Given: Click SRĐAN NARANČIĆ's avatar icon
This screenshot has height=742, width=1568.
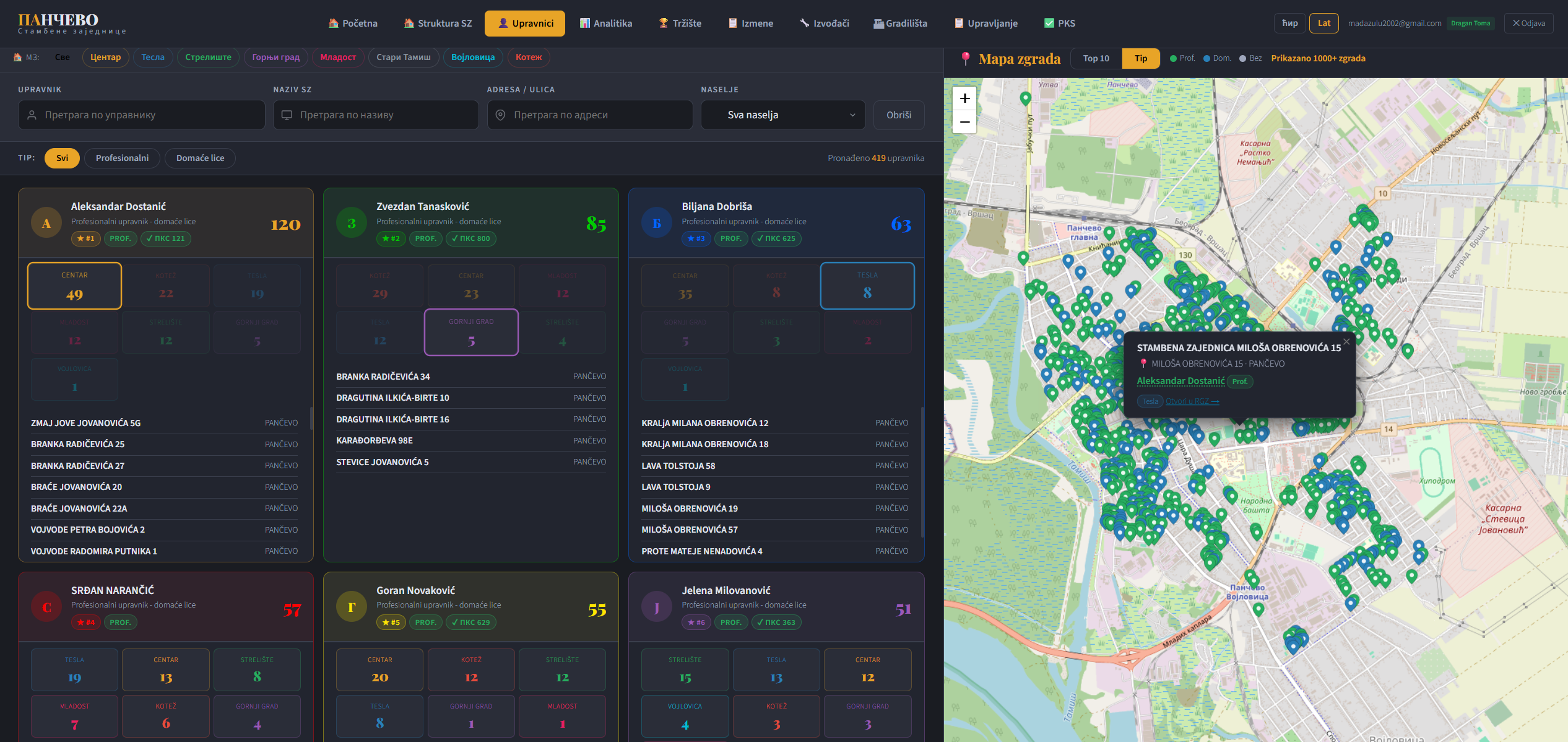Looking at the screenshot, I should (46, 608).
